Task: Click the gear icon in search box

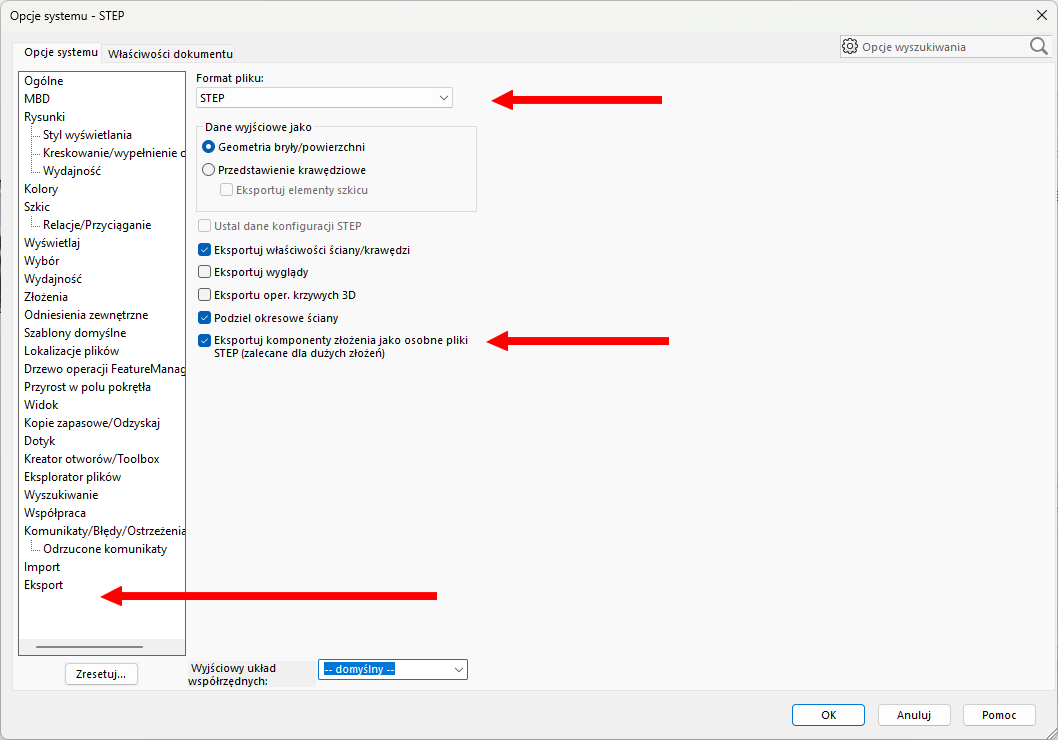Action: pos(850,46)
